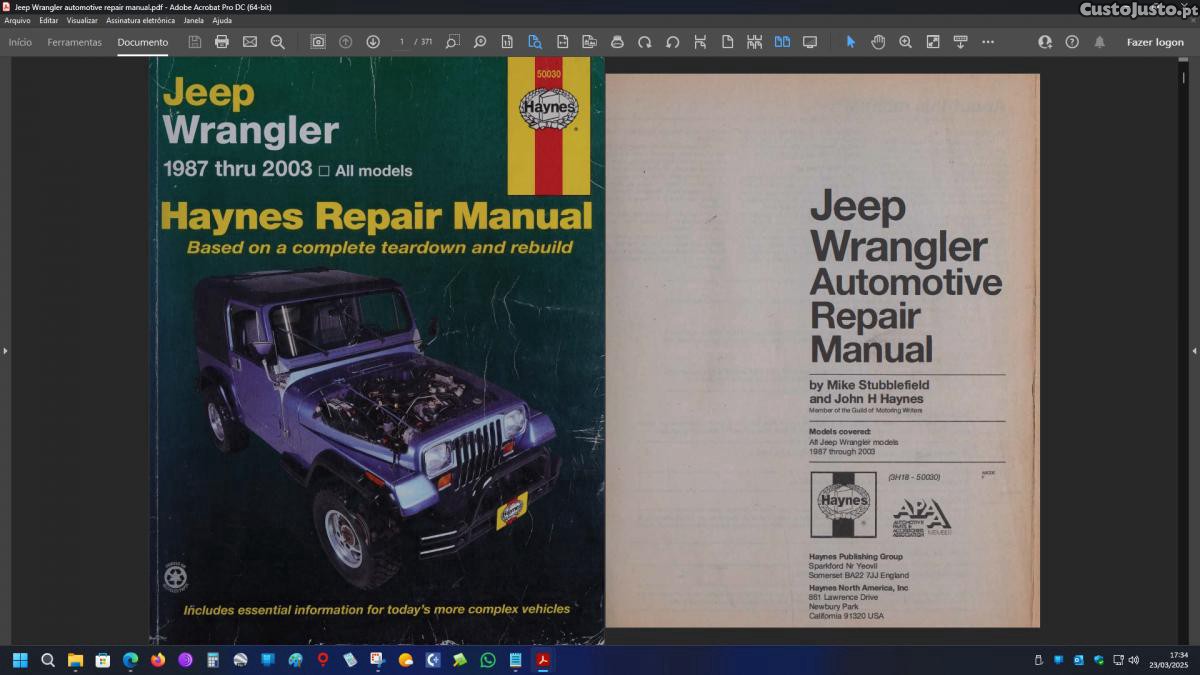Enable single page view icon
Image resolution: width=1200 pixels, height=675 pixels.
point(727,42)
